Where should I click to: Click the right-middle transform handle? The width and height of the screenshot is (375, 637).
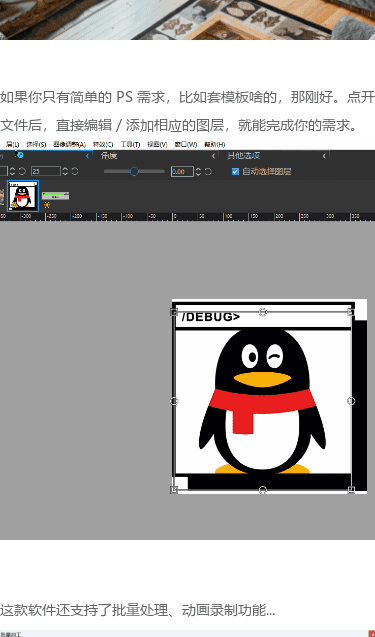(x=351, y=401)
